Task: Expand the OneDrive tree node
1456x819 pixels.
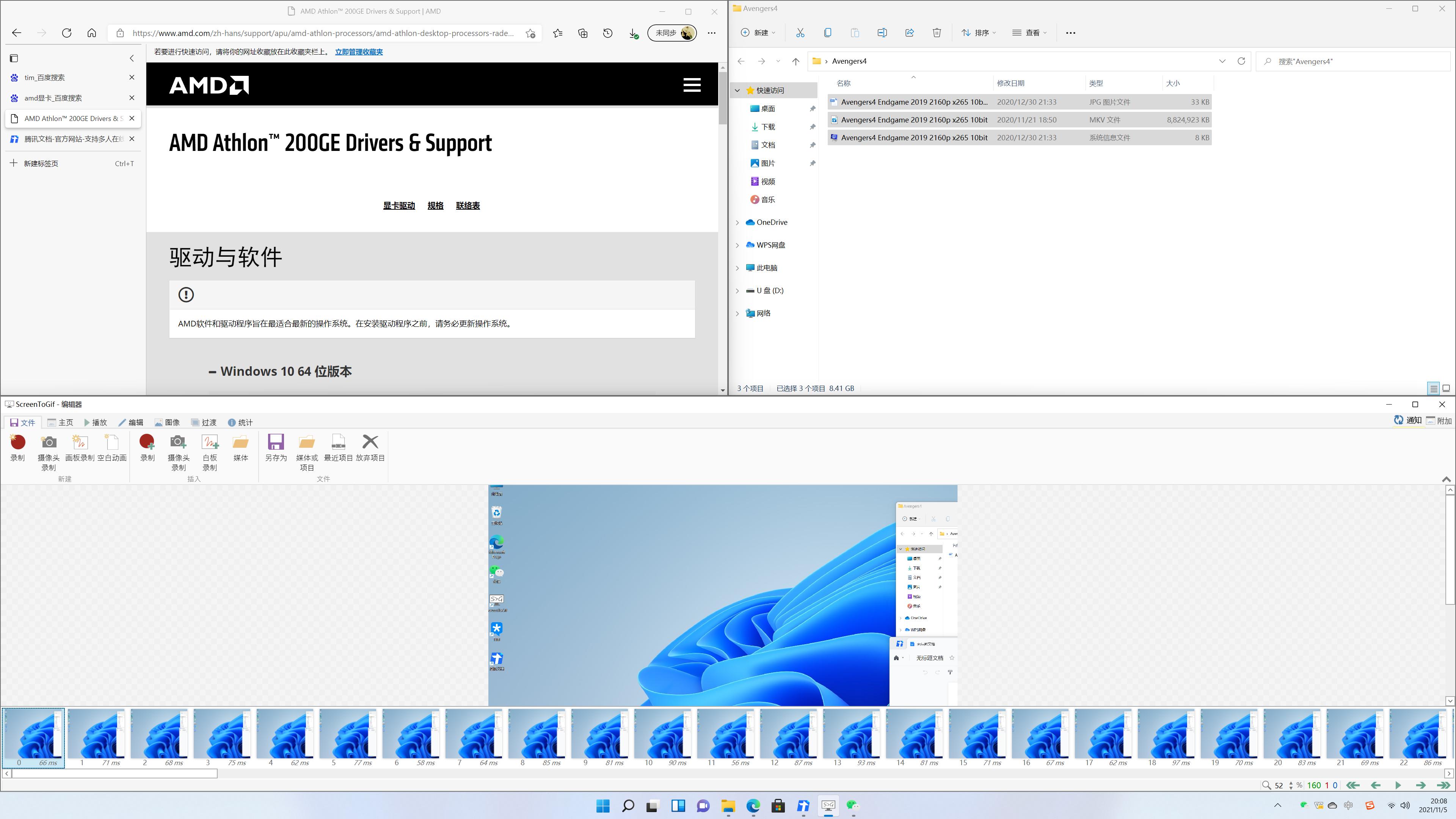Action: pyautogui.click(x=737, y=223)
